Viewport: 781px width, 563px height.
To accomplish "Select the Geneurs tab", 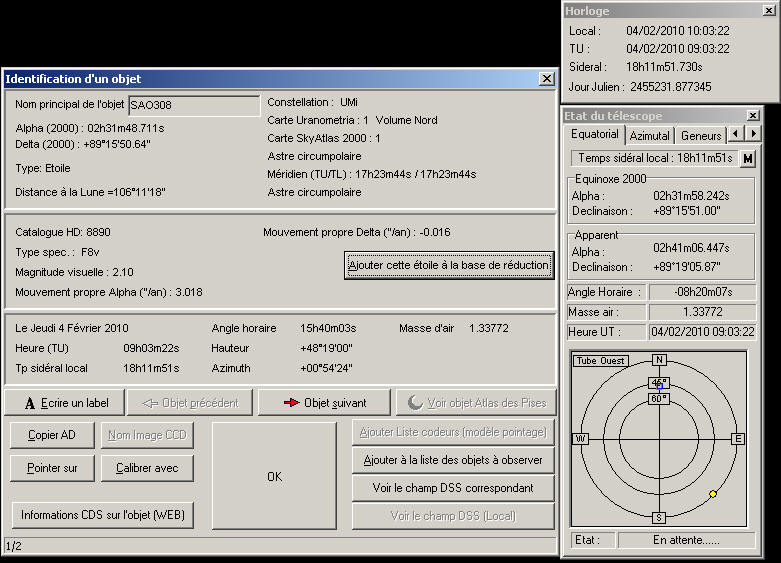I will pos(701,135).
